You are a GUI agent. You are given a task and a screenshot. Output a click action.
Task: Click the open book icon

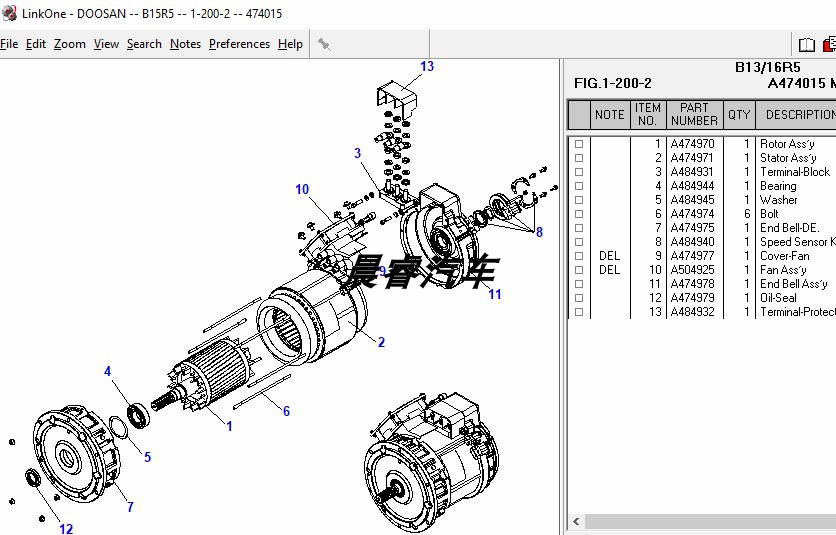807,45
